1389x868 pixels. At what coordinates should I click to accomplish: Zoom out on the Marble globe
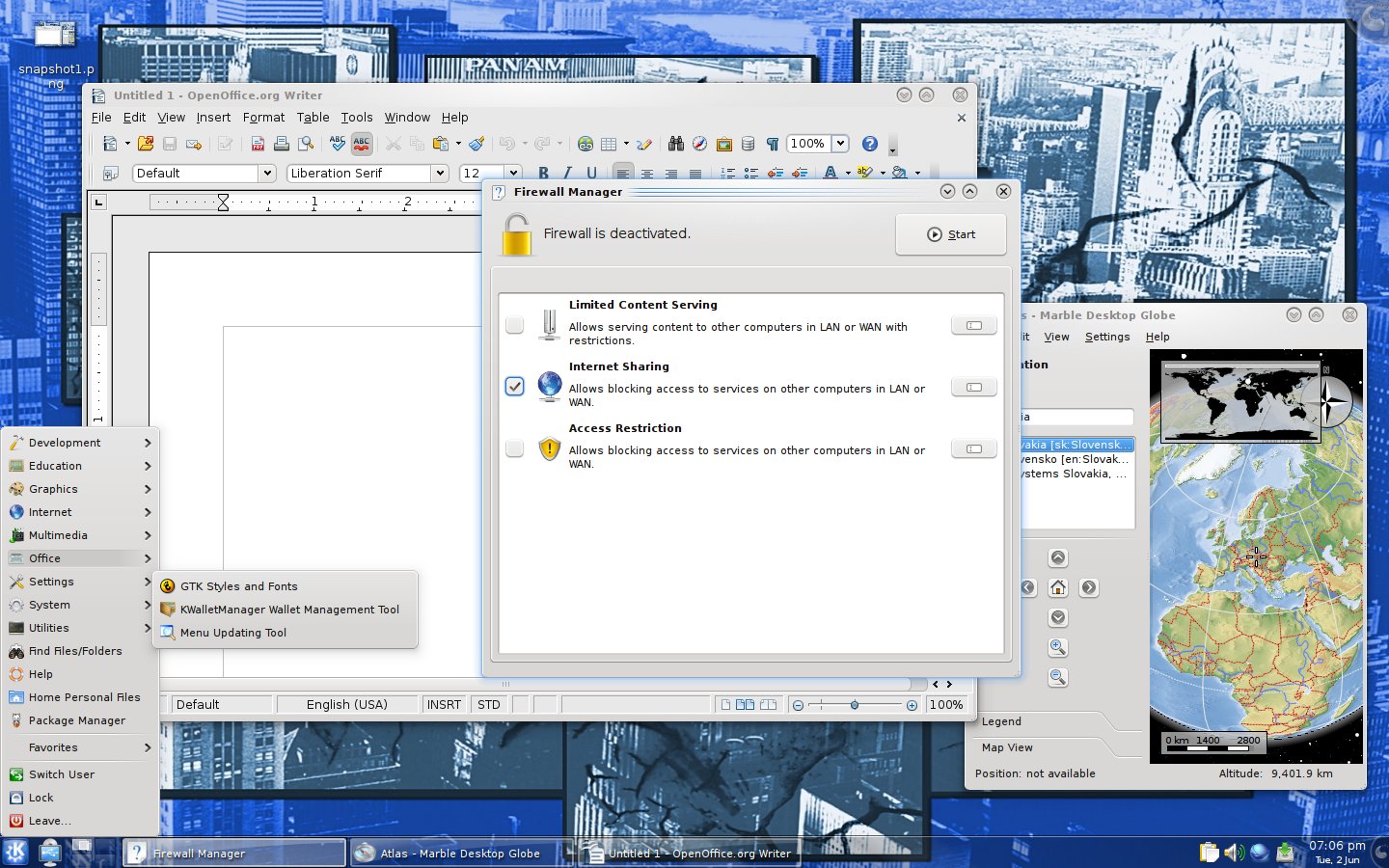(1058, 677)
